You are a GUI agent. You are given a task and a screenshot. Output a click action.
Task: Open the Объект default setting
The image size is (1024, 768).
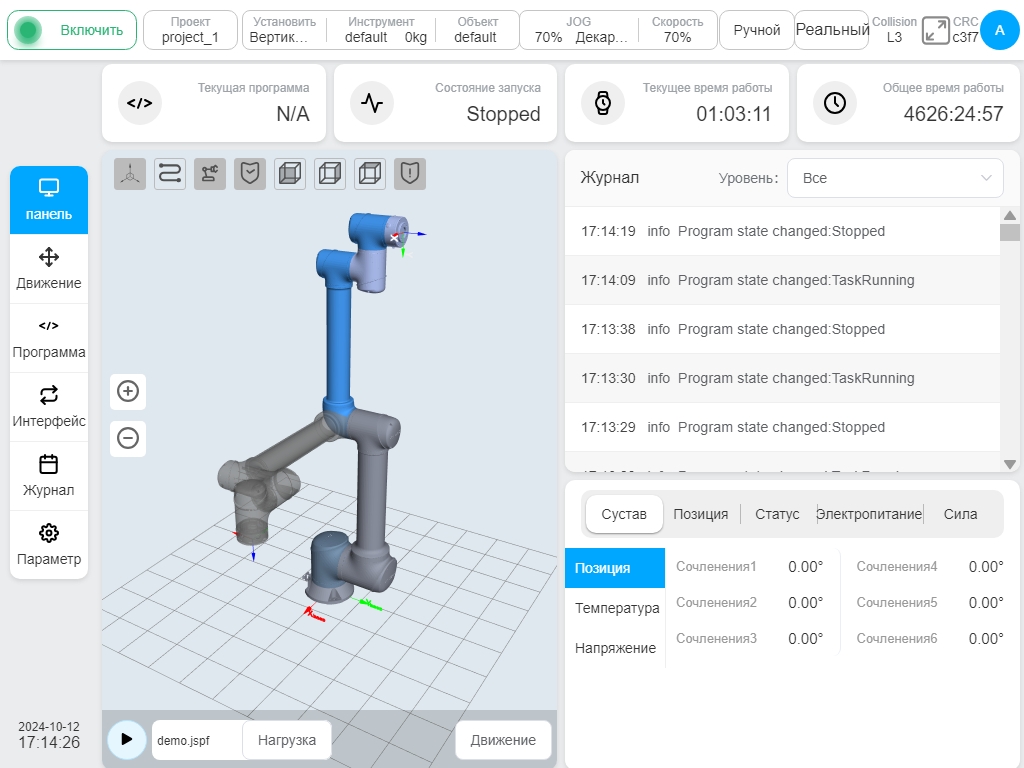[x=477, y=30]
